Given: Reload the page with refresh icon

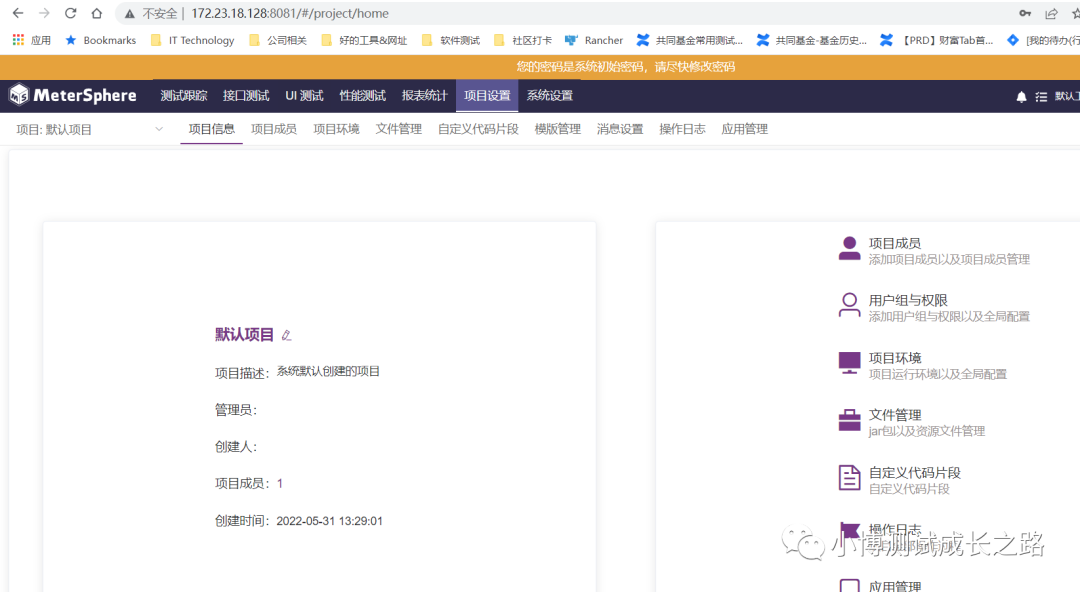Looking at the screenshot, I should pyautogui.click(x=70, y=13).
